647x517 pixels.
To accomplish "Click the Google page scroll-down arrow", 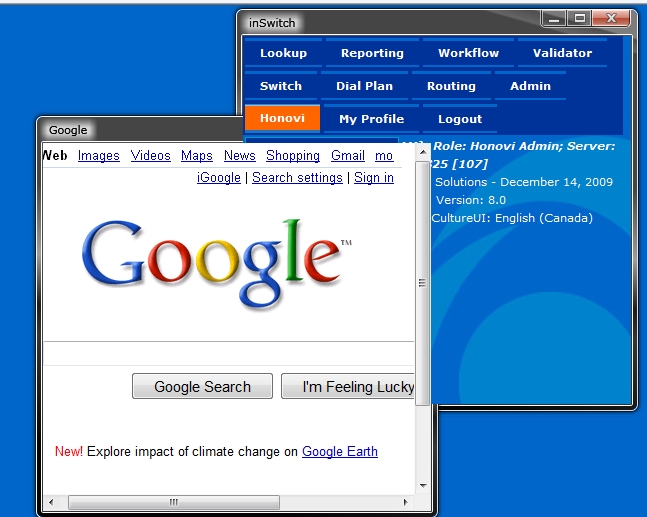I will 423,485.
